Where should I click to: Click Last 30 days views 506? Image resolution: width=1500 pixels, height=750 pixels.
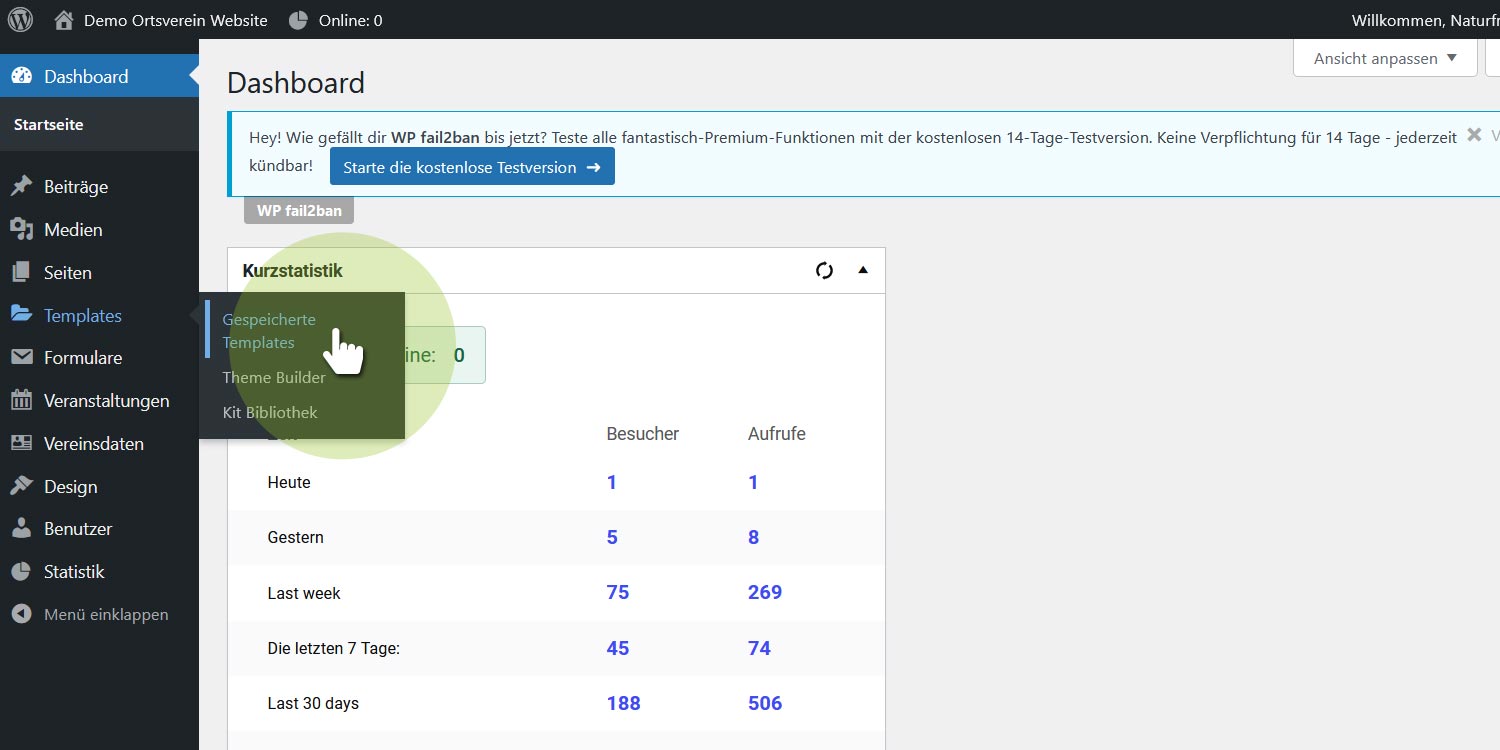765,703
